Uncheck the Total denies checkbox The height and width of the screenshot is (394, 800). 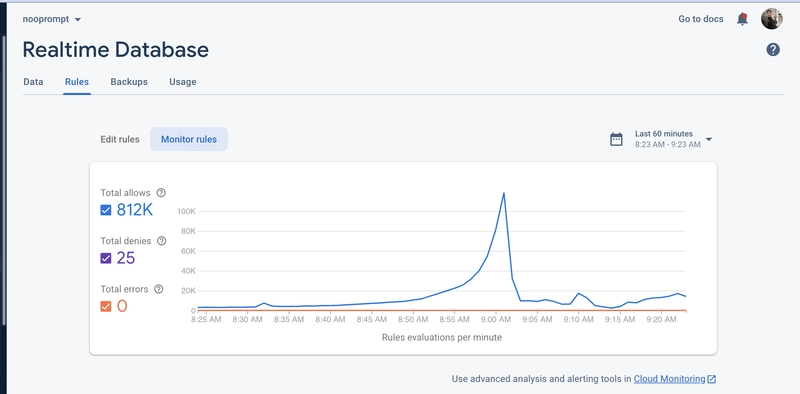pos(106,258)
